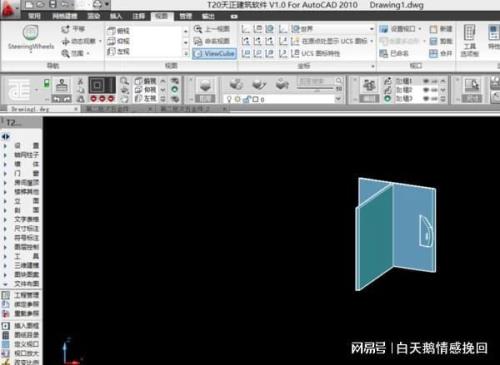Click the layer color square swatch

click(x=256, y=99)
